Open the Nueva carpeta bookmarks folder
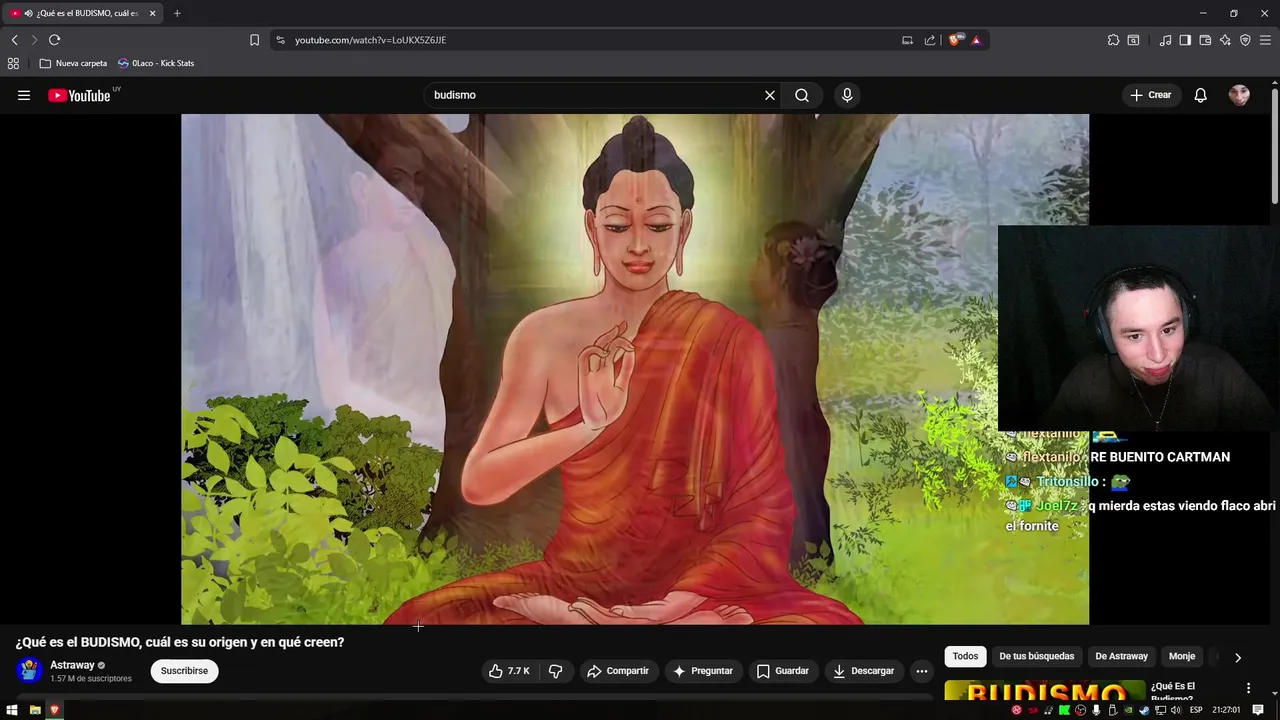1280x720 pixels. tap(73, 63)
